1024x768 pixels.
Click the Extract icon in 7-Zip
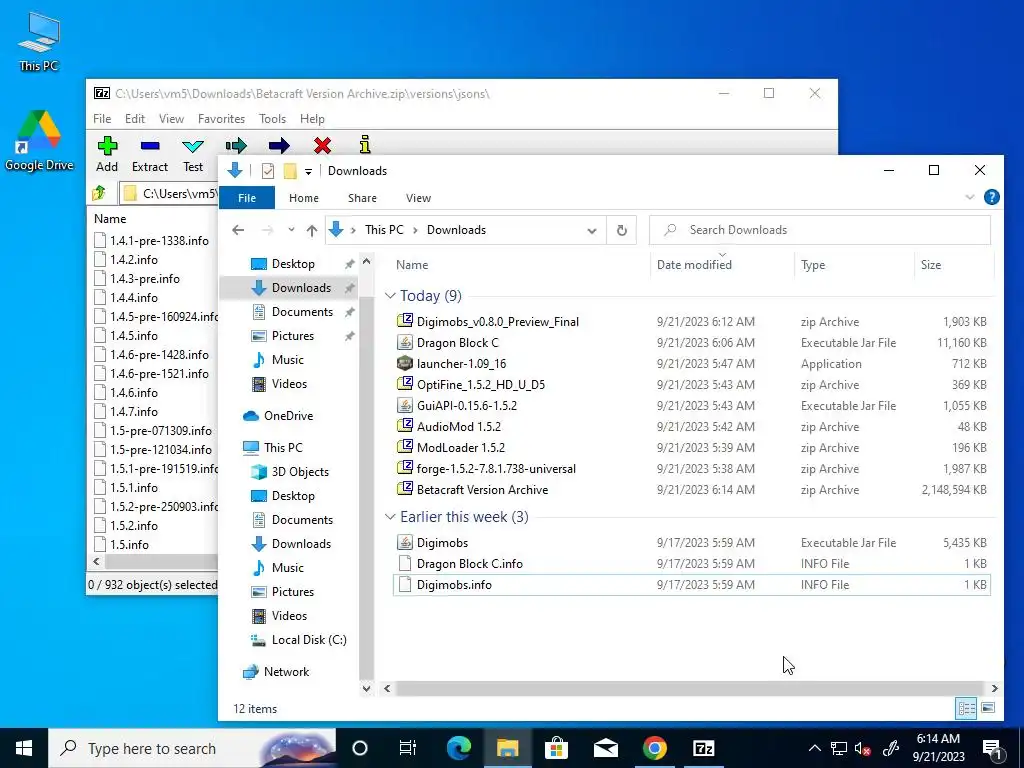[150, 155]
